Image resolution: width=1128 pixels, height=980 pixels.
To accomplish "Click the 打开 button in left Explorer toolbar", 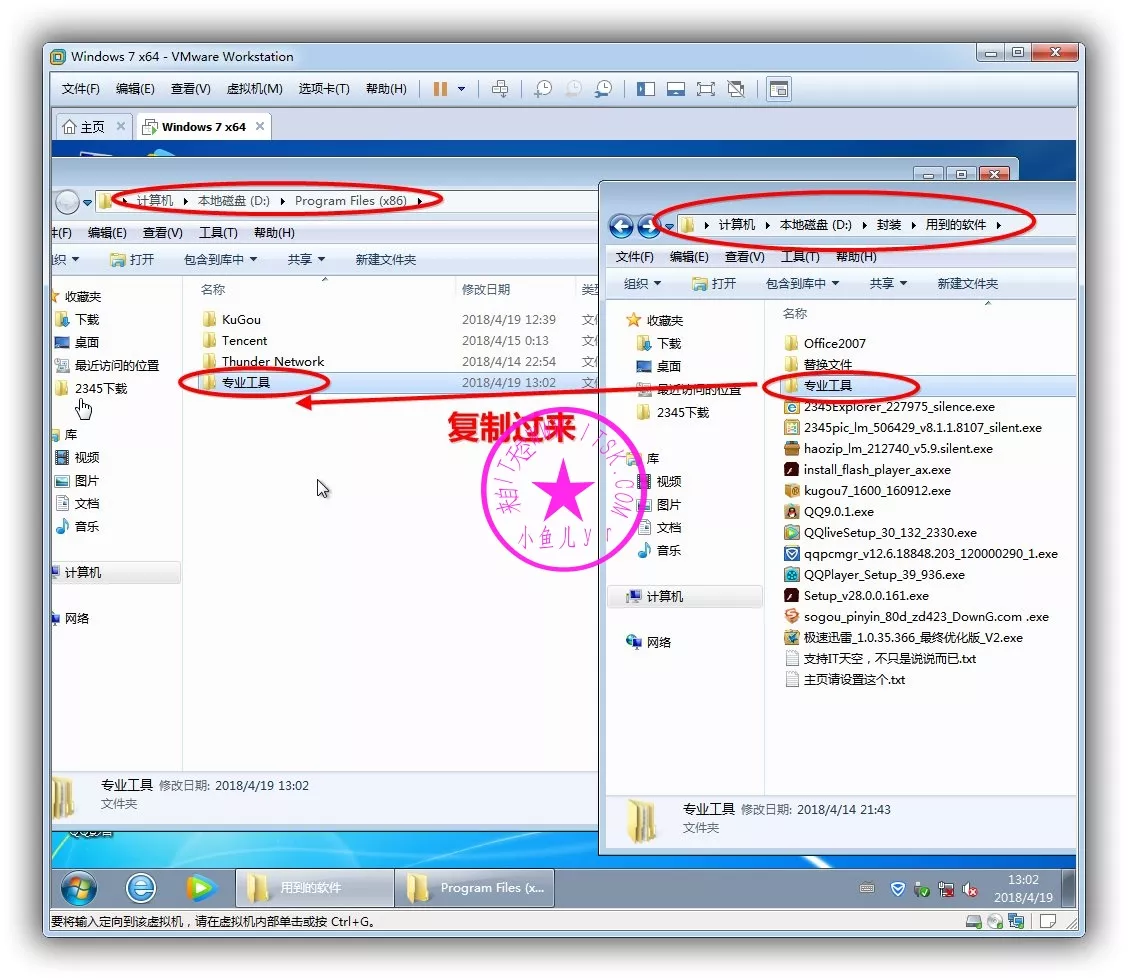I will point(132,260).
